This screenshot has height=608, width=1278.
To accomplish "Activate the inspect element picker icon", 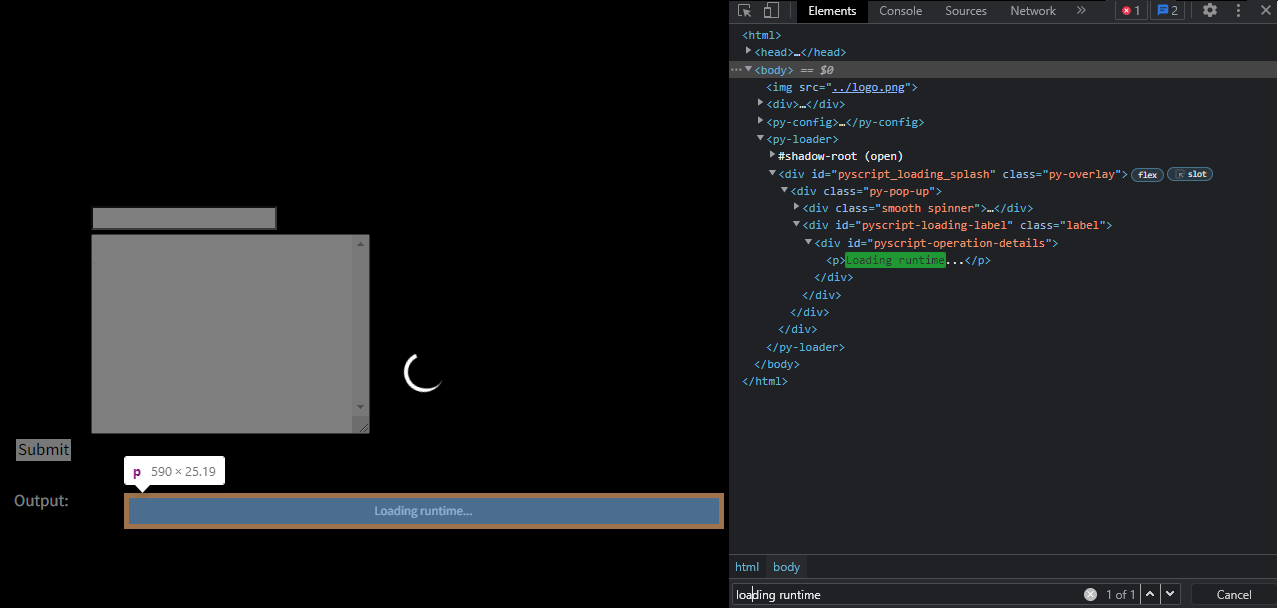I will [745, 11].
